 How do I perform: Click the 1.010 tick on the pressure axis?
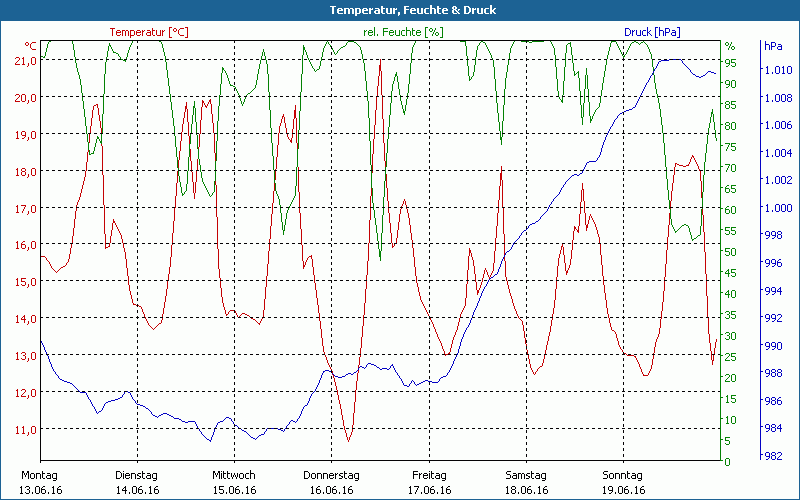click(x=777, y=70)
